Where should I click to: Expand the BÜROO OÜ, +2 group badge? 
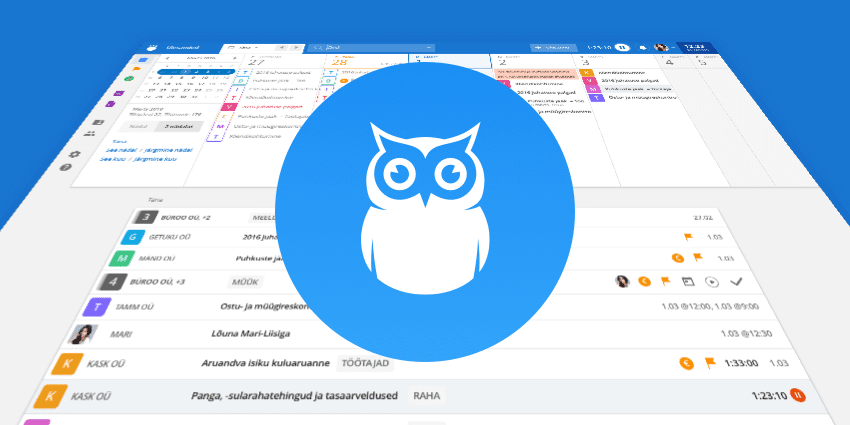point(145,218)
